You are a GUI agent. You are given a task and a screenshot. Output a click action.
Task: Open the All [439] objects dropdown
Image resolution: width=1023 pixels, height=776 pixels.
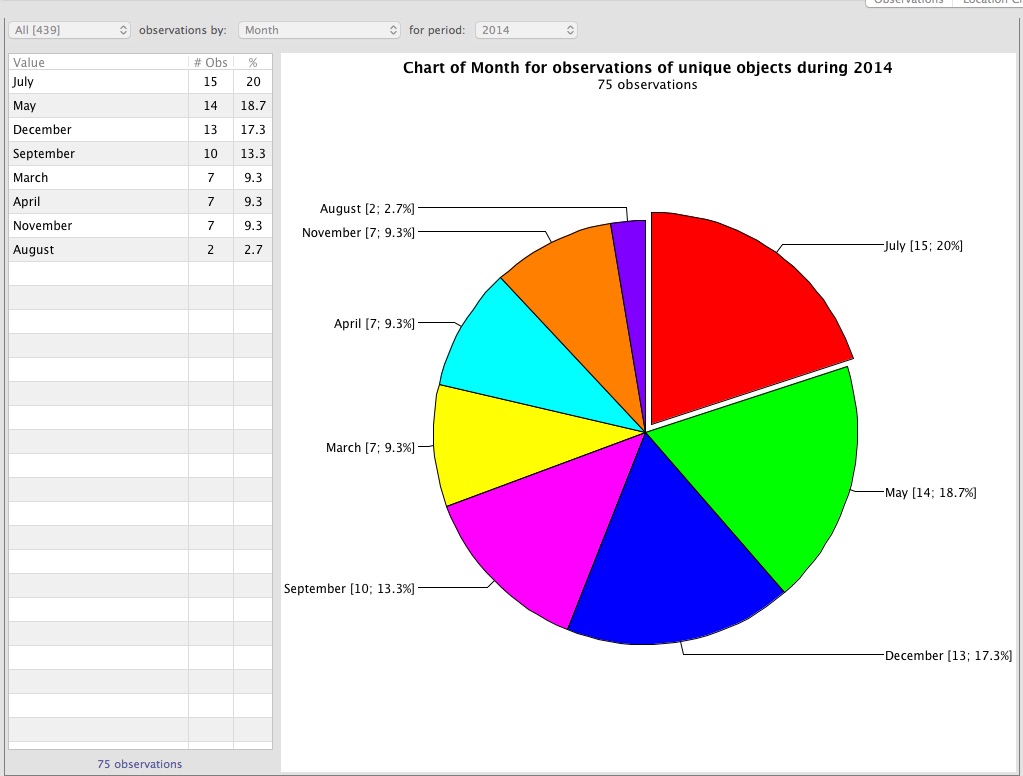click(x=70, y=30)
